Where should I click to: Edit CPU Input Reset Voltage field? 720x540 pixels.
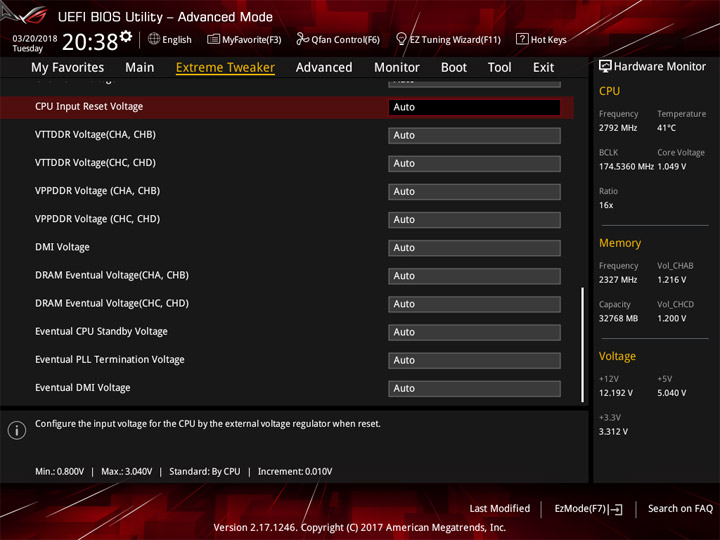point(474,107)
